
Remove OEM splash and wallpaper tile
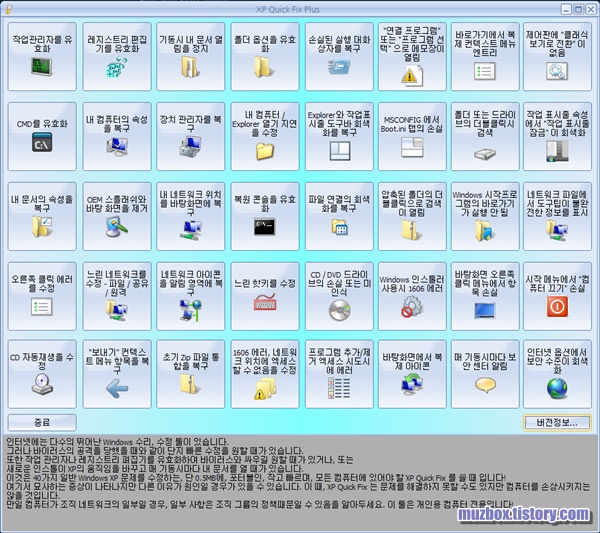pyautogui.click(x=117, y=216)
